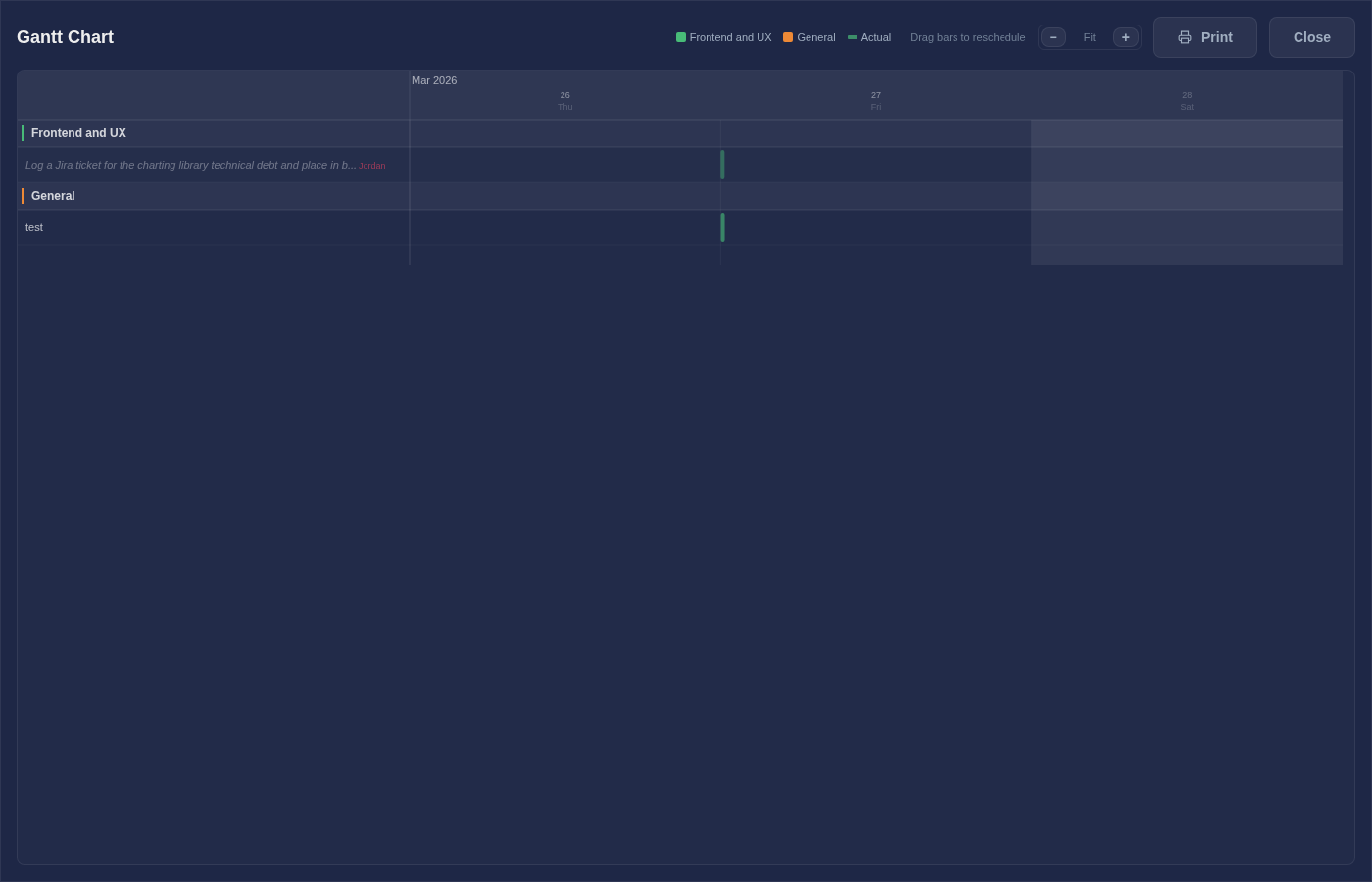Click the Actual legend green marker
Screen dimensions: 1372x882
[x=853, y=37]
